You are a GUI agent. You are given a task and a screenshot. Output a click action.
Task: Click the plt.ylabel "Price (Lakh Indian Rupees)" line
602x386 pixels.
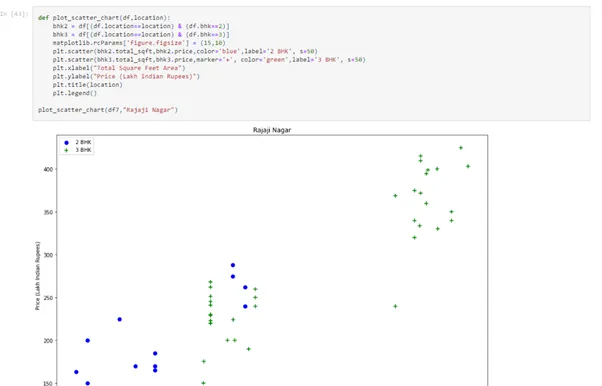pos(126,76)
